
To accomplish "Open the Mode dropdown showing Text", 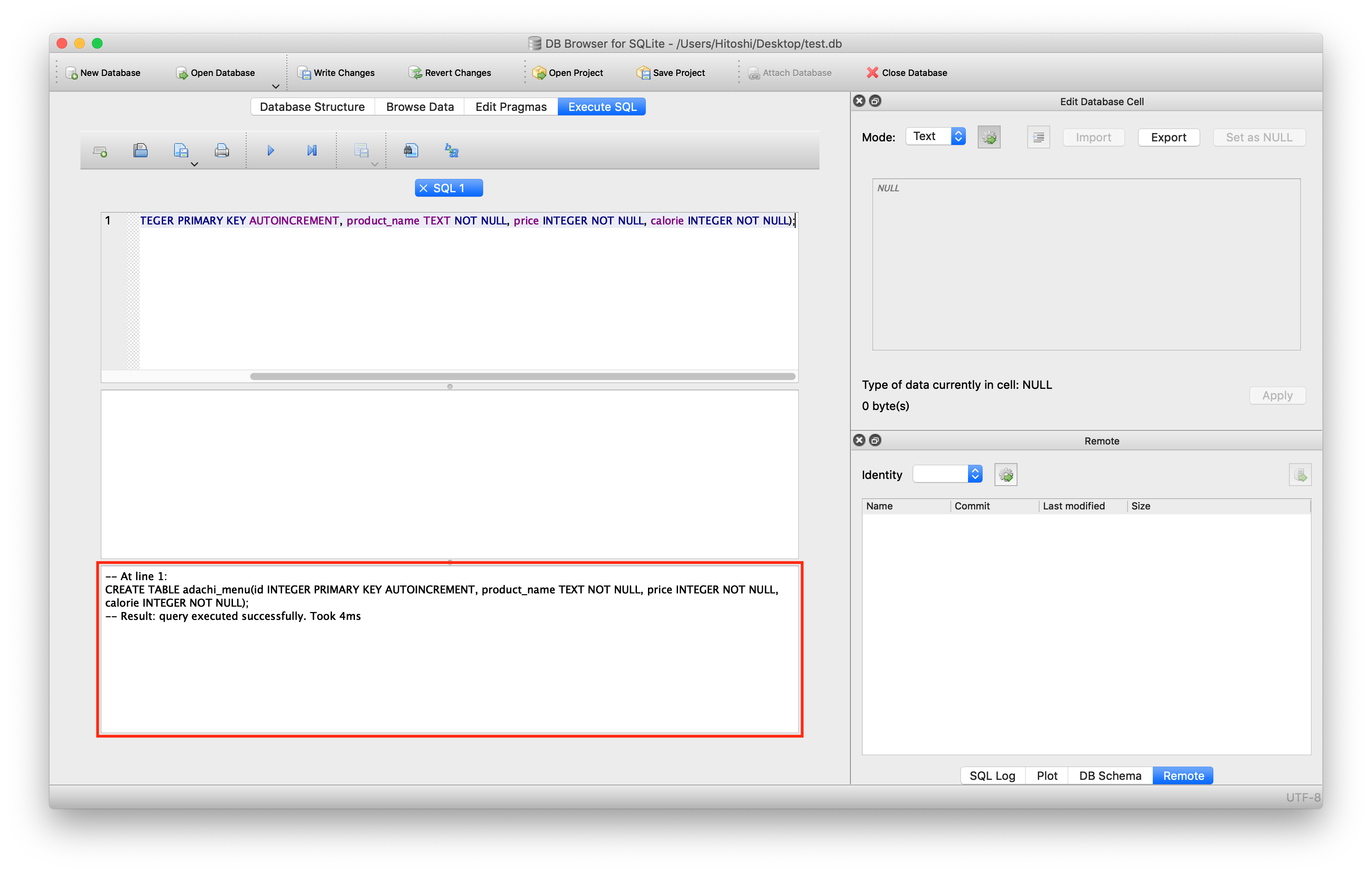I will pos(935,136).
